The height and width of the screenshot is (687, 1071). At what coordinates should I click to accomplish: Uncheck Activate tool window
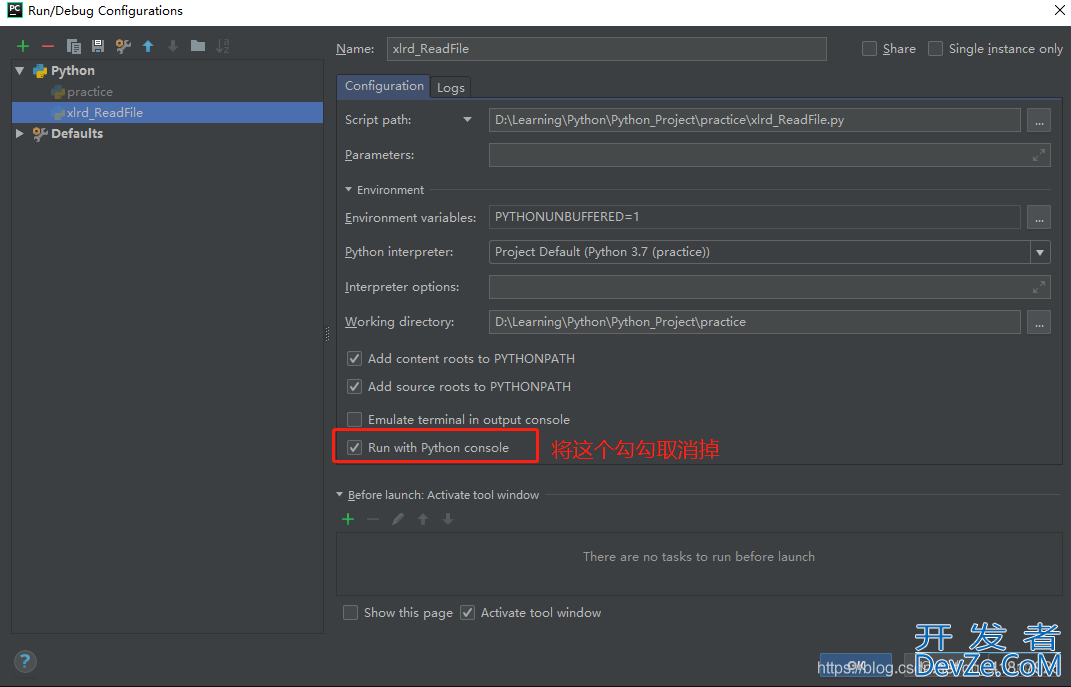(467, 613)
